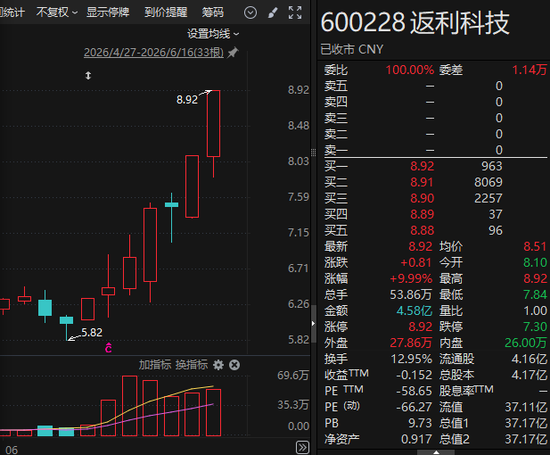The width and height of the screenshot is (550, 455).
Task: Click 委差 value 1.14万
Action: click(x=529, y=70)
